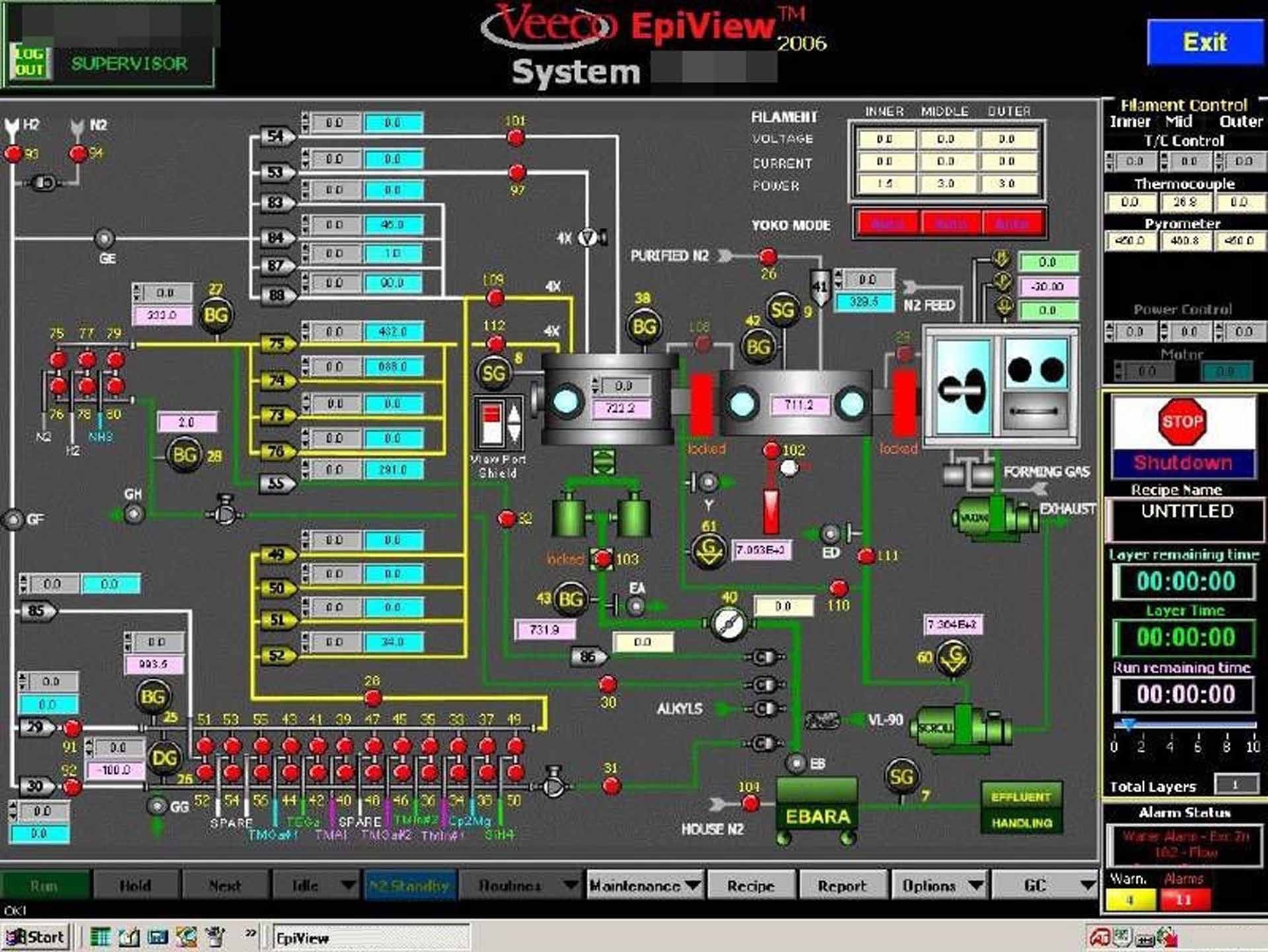Click the spinner for controller 41 setpoint
This screenshot has height=952, width=1268.
838,279
